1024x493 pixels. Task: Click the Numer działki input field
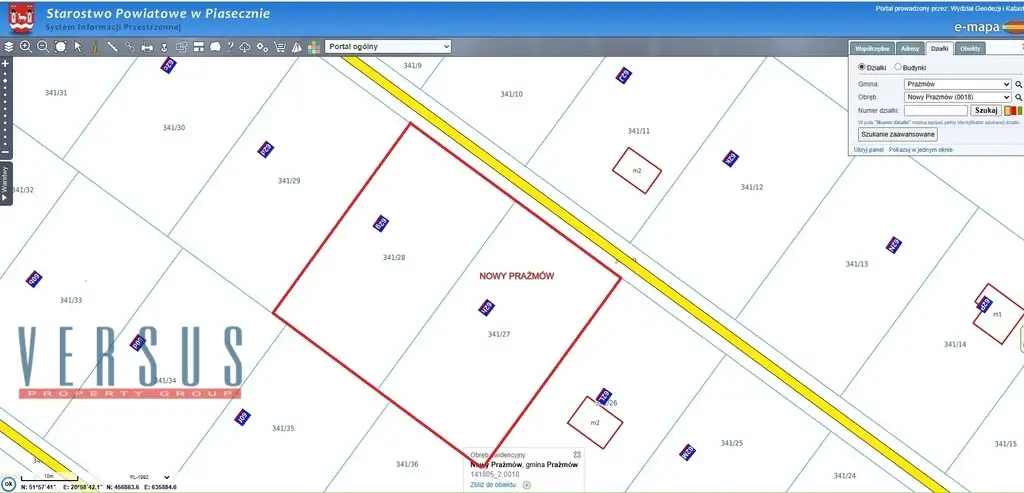pyautogui.click(x=935, y=110)
